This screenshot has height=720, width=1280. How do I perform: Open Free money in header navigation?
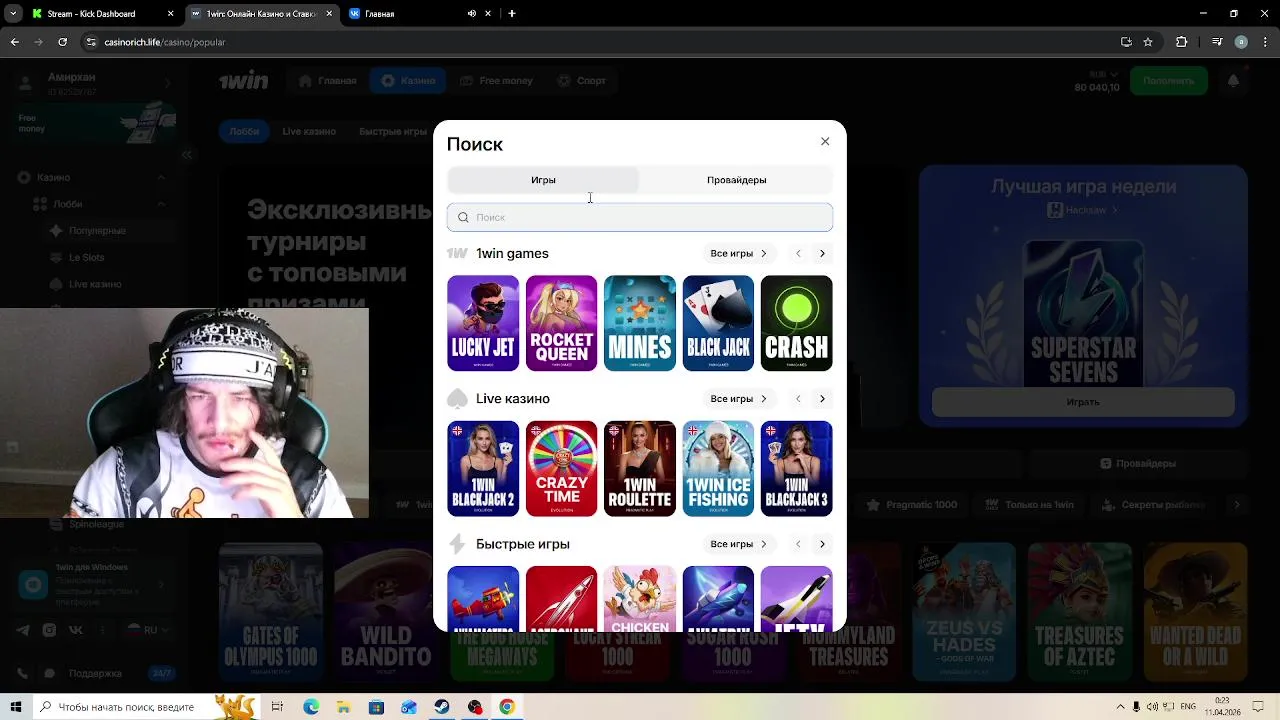(x=496, y=81)
